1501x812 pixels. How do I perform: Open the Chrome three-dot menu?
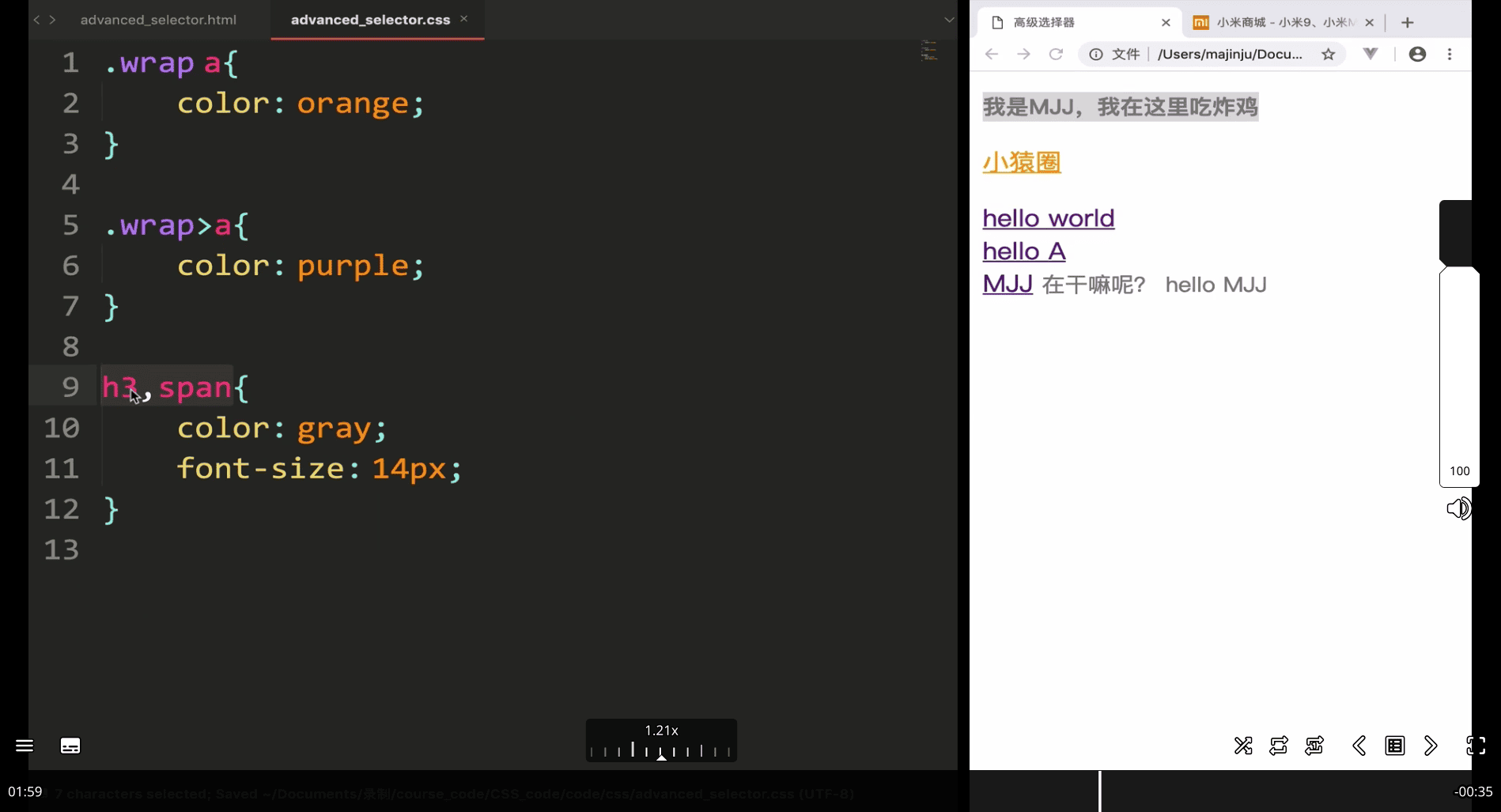coord(1450,54)
